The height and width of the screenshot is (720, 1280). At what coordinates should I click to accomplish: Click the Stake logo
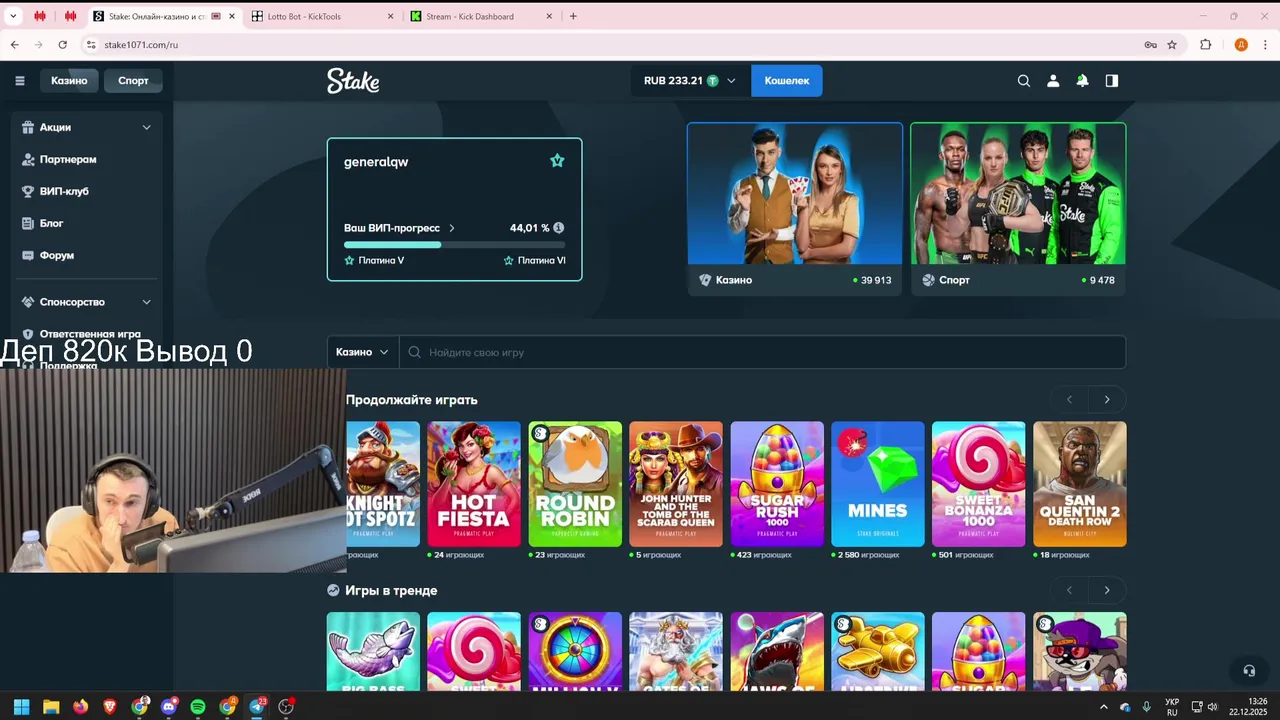tap(353, 81)
